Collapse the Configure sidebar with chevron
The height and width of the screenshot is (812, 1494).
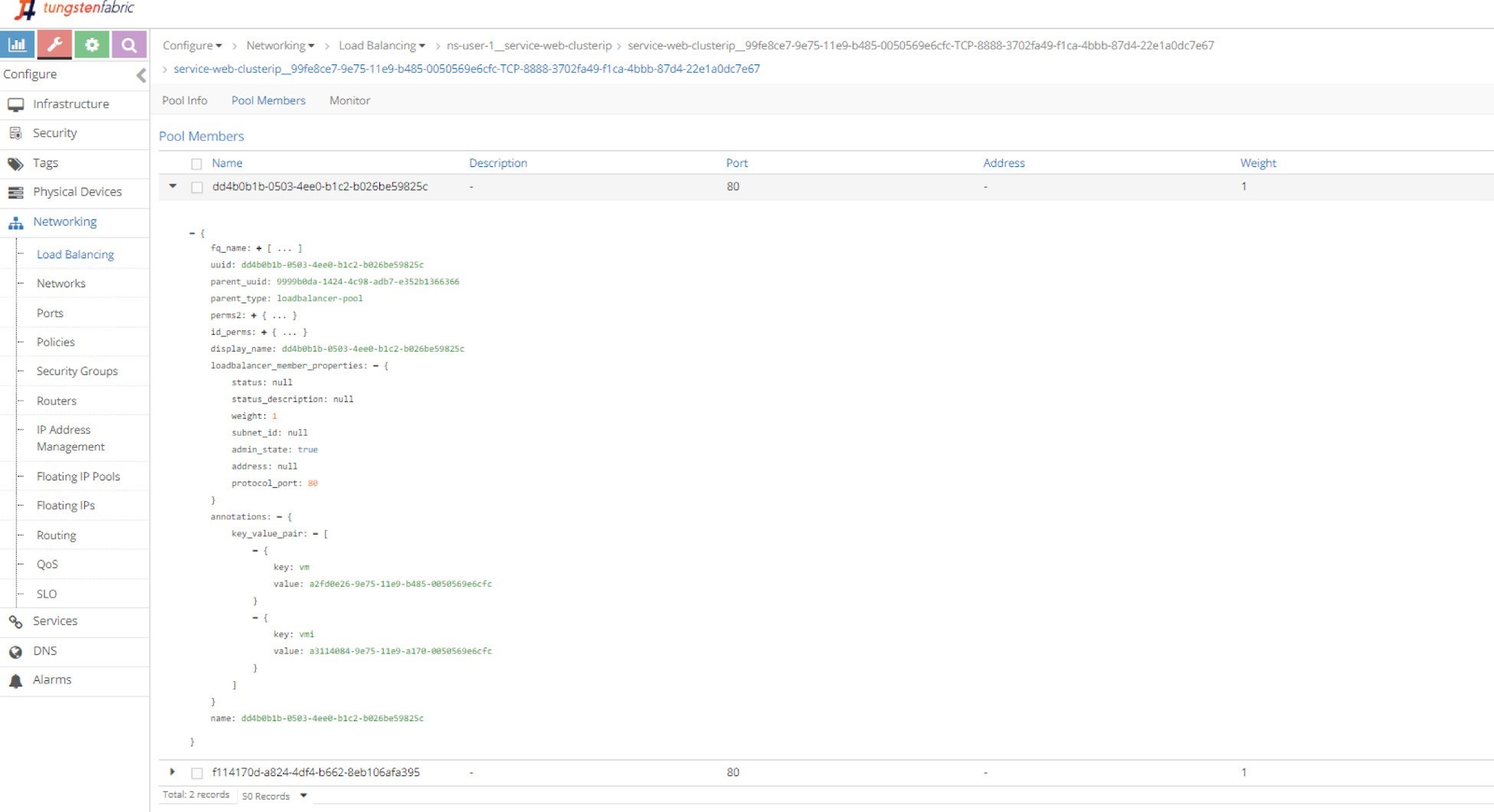point(141,74)
